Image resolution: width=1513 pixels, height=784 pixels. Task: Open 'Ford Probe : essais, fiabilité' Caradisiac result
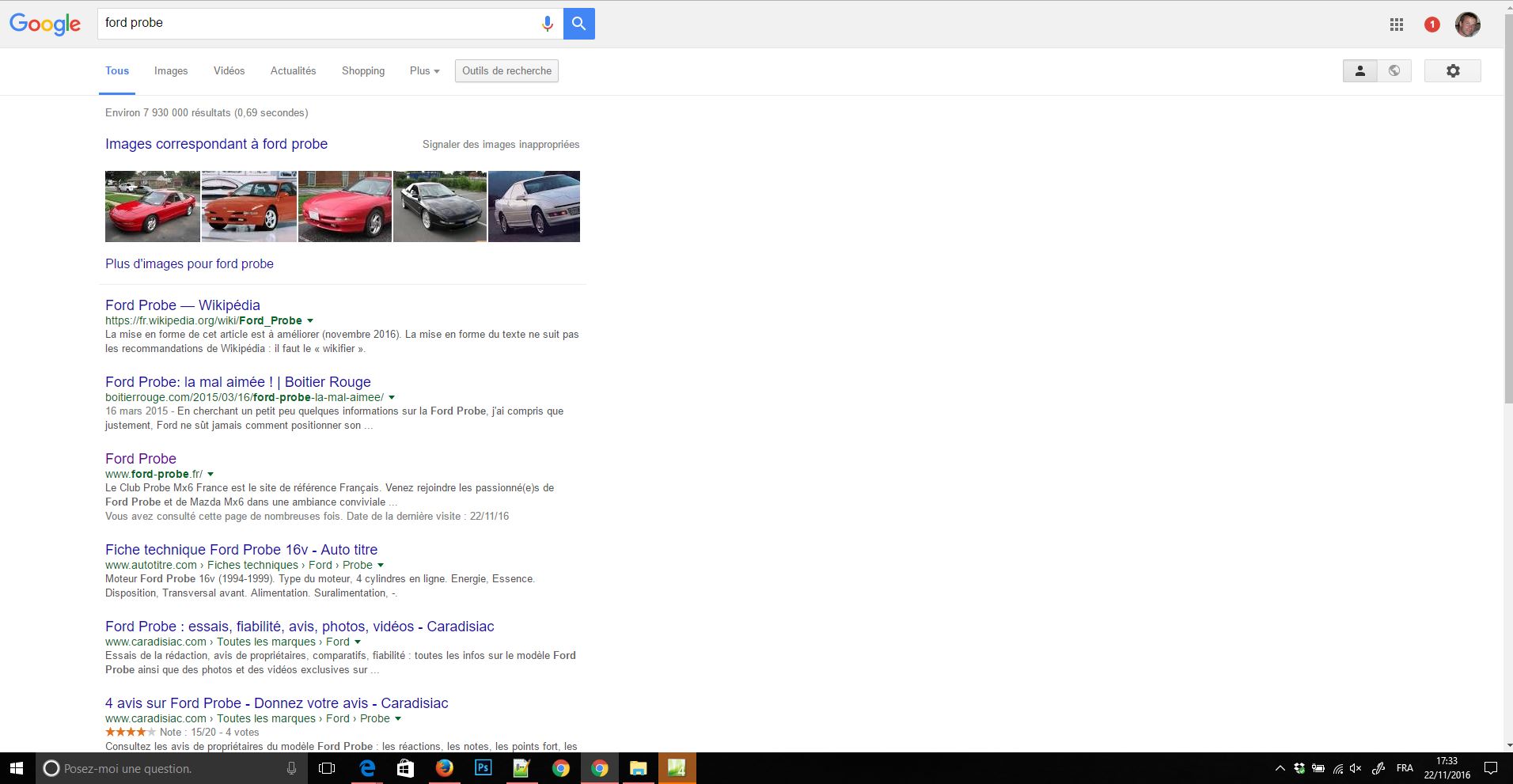coord(300,626)
